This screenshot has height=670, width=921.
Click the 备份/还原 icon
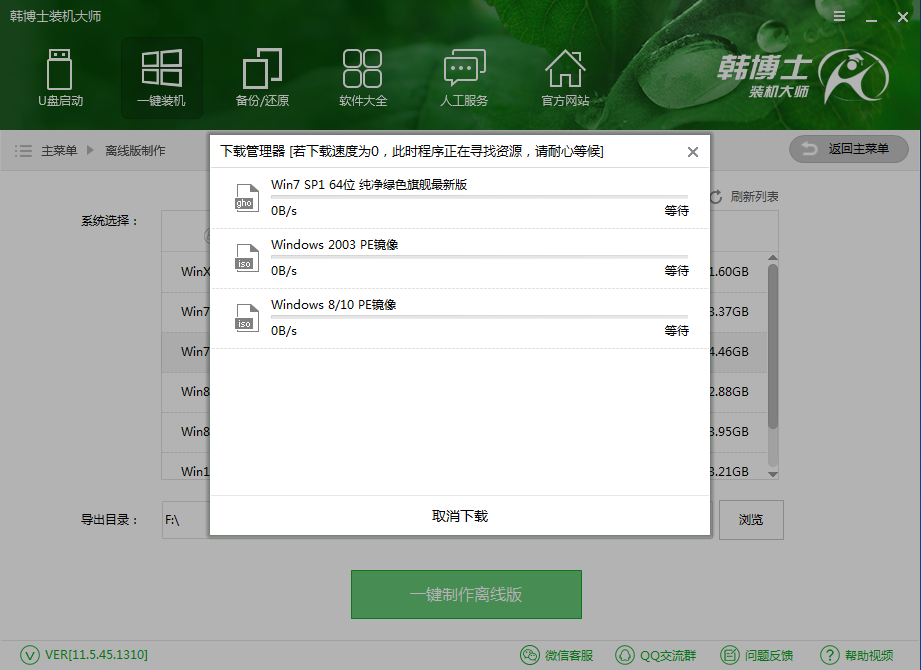tap(262, 77)
